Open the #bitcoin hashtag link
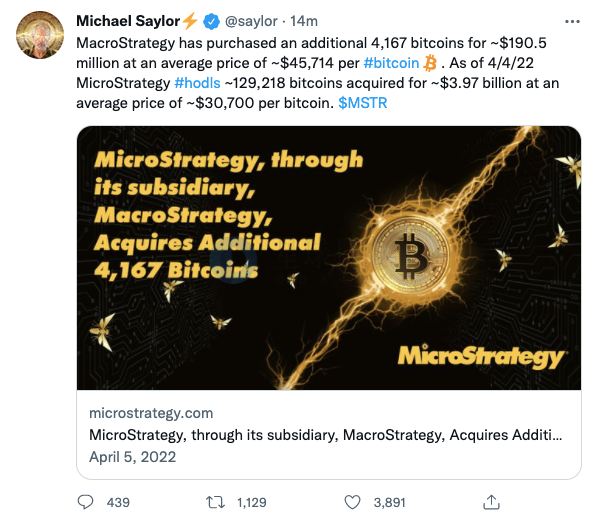This screenshot has height=520, width=597. point(391,63)
